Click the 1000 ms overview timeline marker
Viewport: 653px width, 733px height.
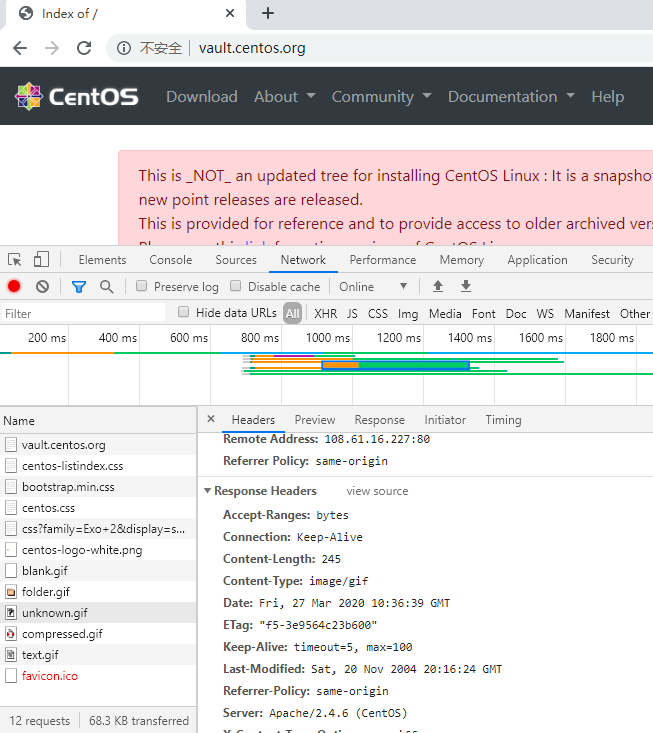328,338
